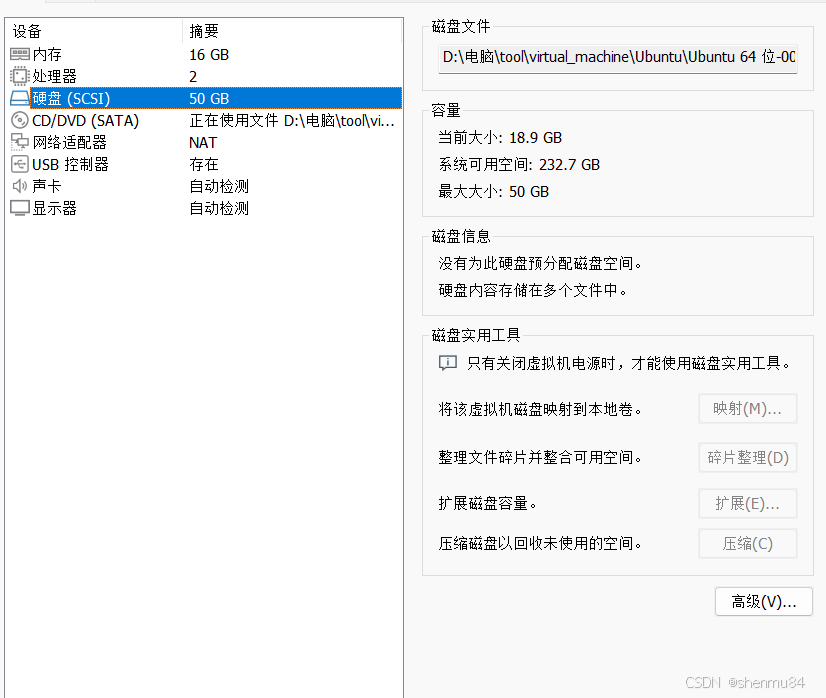Click the hard disk (SCSI) icon

point(19,99)
